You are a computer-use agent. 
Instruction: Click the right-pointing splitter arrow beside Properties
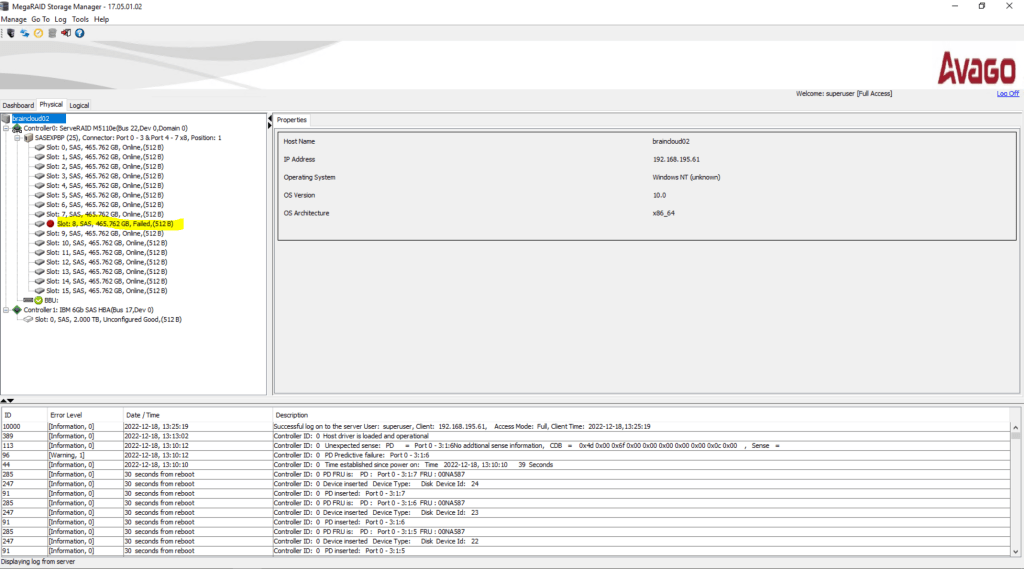point(270,125)
